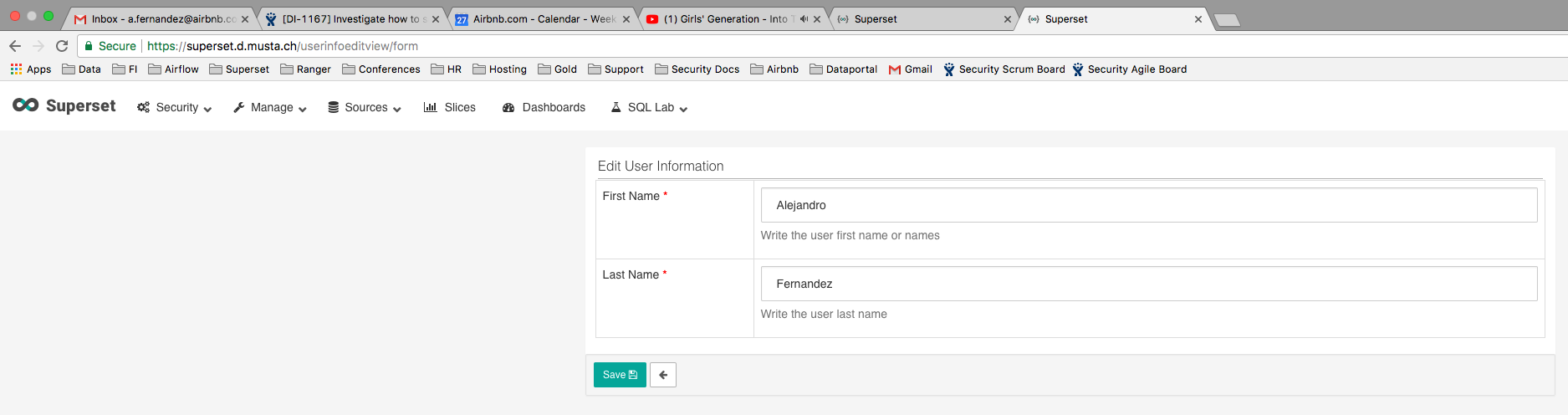Image resolution: width=1568 pixels, height=415 pixels.
Task: Mute the Girls' Generation tab audio icon
Action: [x=804, y=19]
